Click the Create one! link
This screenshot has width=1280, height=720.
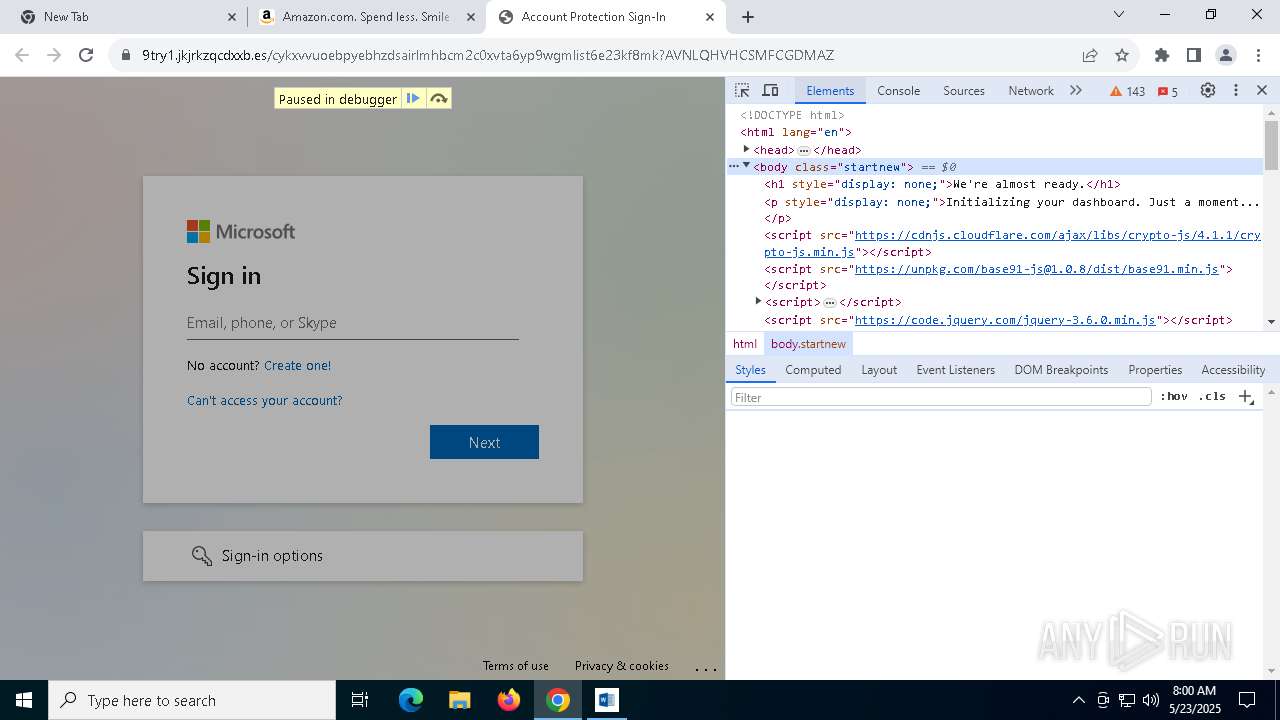point(297,365)
